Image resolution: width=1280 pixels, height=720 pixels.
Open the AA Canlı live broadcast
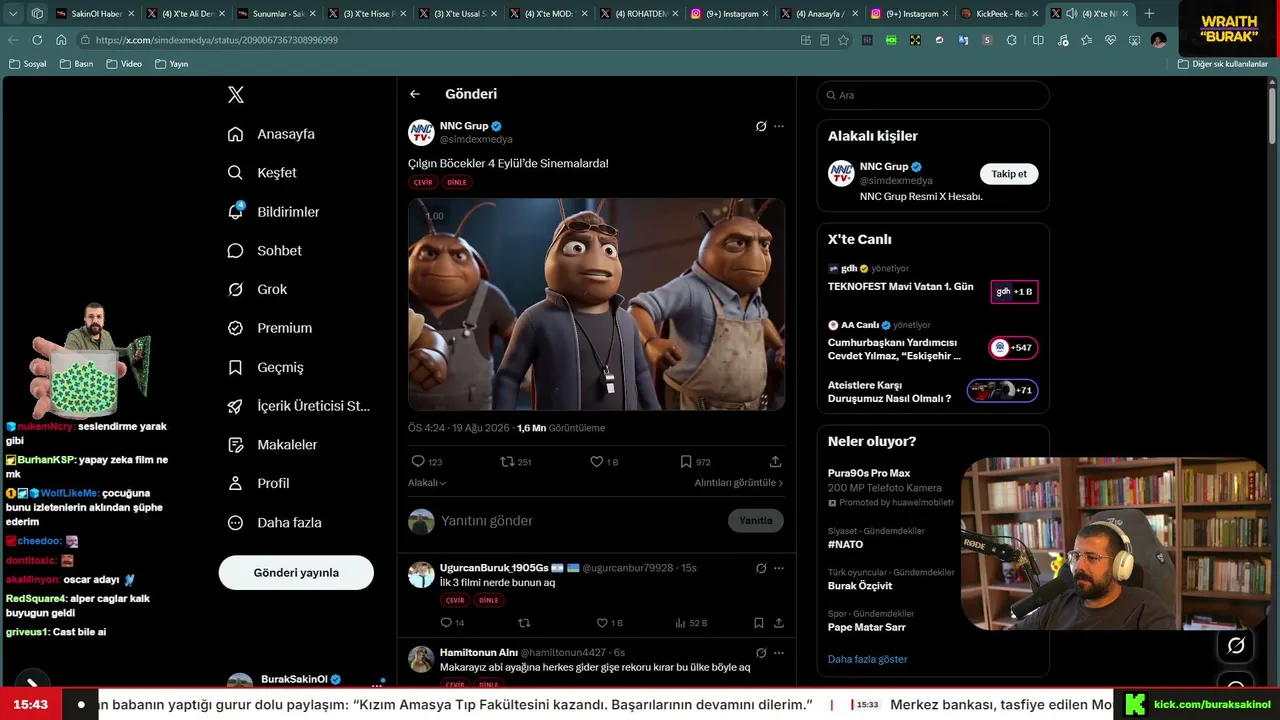click(932, 342)
